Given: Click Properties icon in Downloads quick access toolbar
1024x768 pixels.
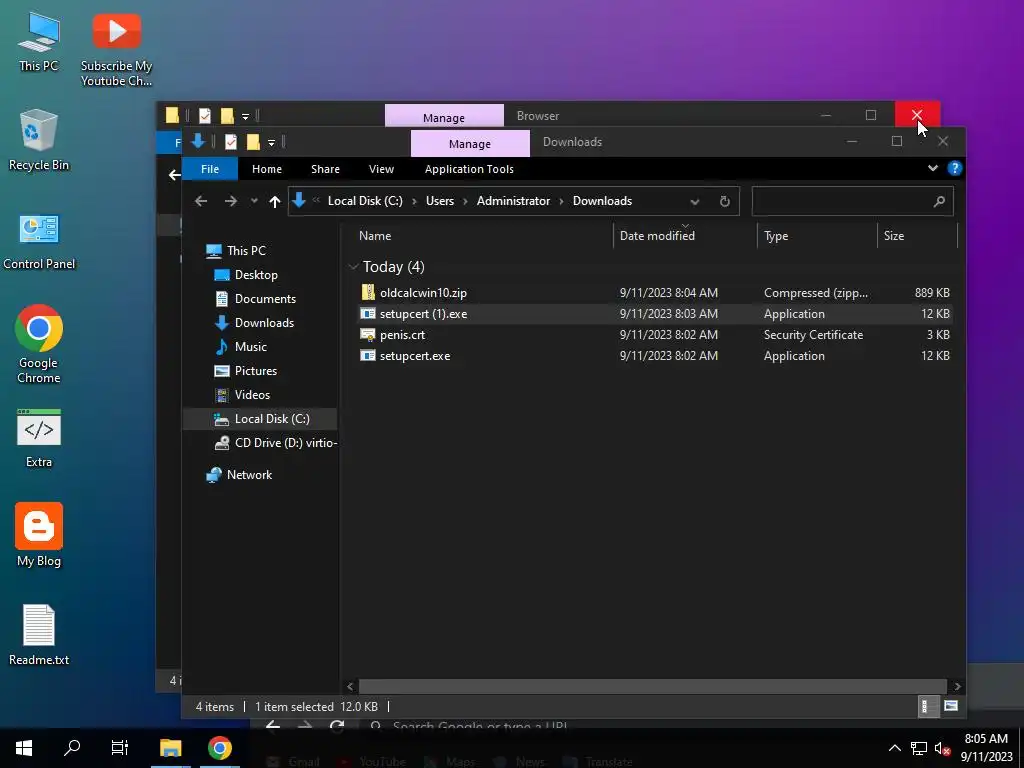Looking at the screenshot, I should point(231,142).
